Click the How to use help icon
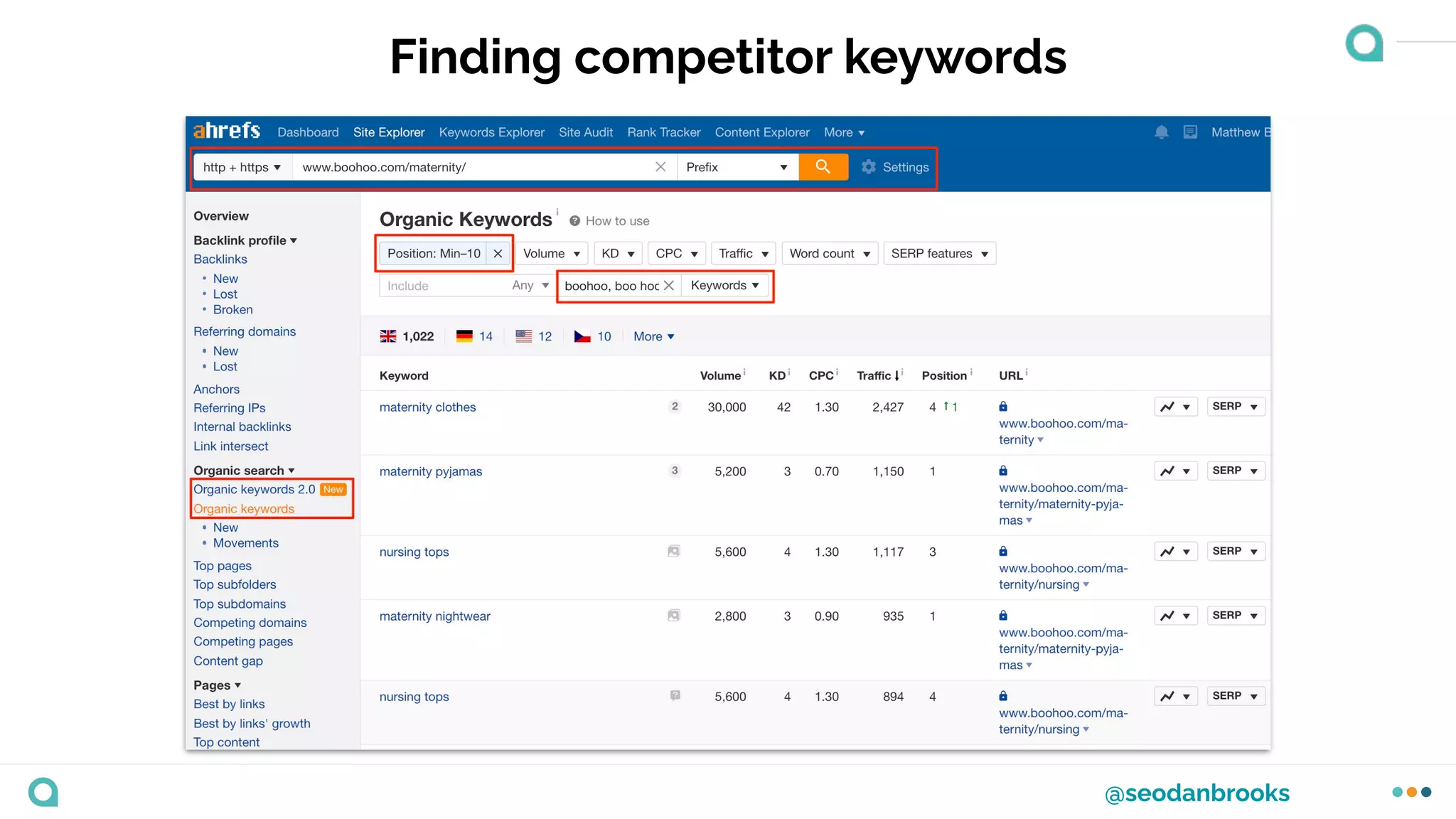Image resolution: width=1456 pixels, height=819 pixels. click(574, 221)
